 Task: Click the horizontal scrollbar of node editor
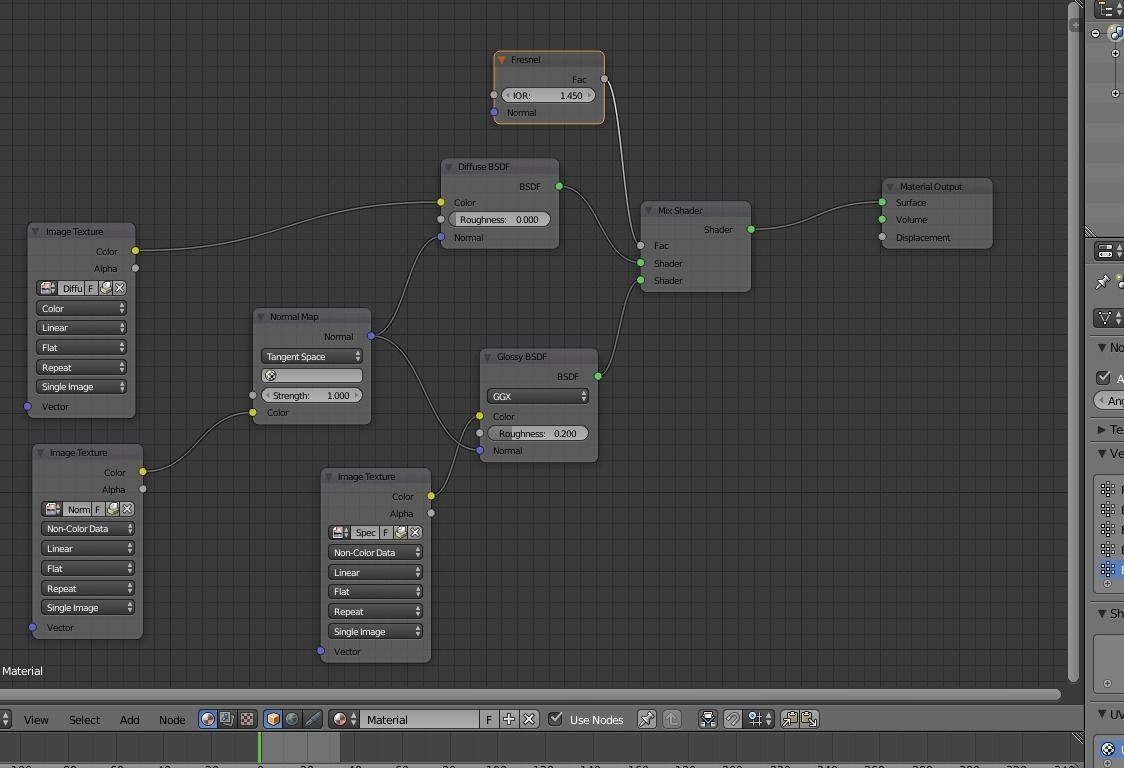[x=530, y=694]
